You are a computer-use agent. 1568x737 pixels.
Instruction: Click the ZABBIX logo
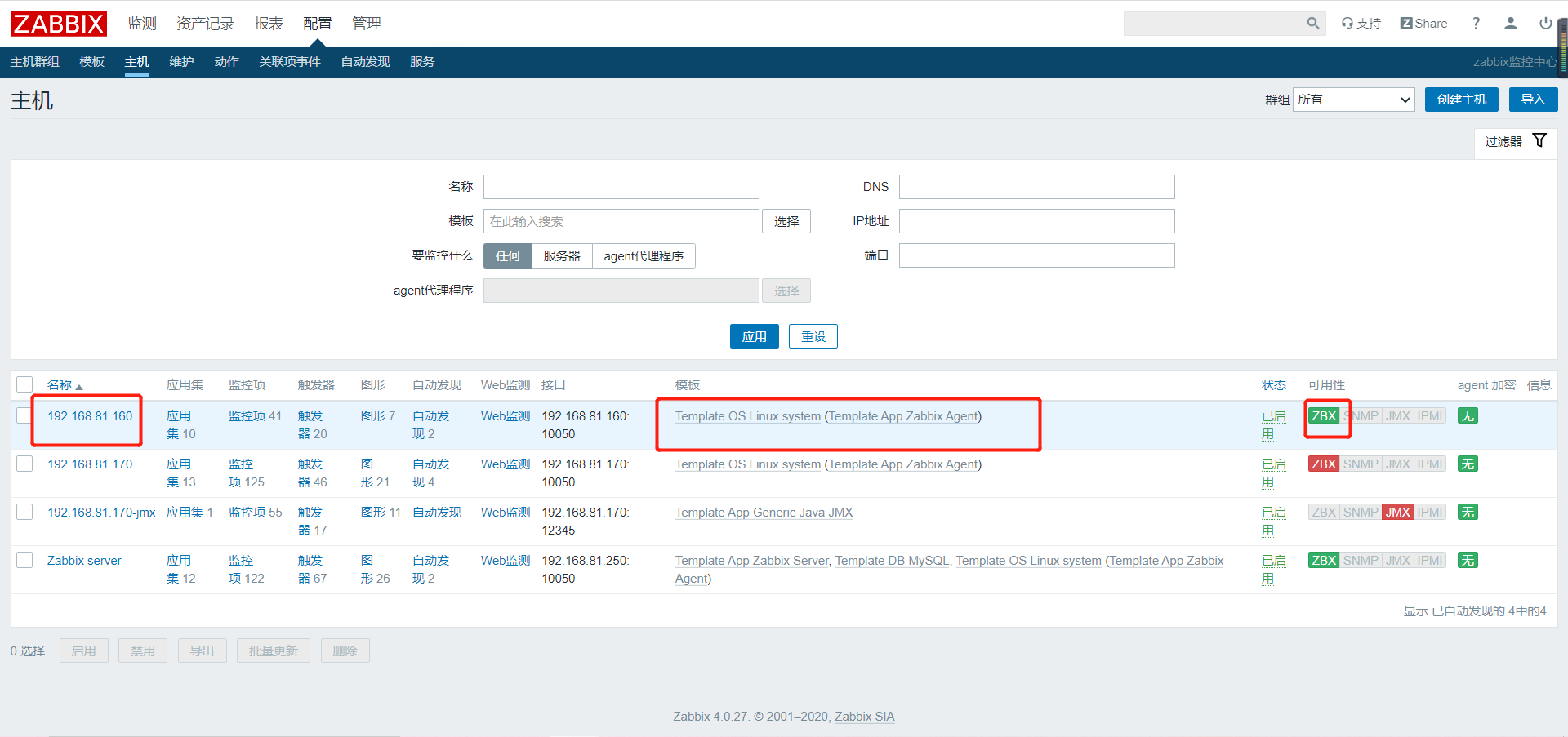(x=59, y=24)
